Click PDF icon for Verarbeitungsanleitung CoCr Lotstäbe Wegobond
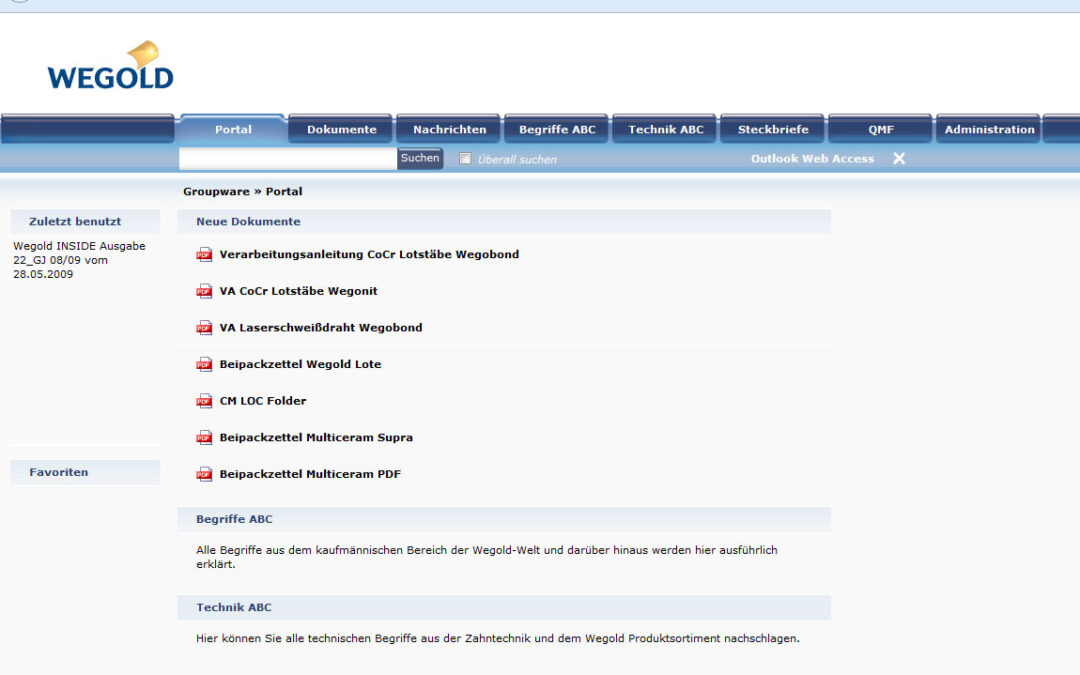Screen dimensions: 1080x675 (x=204, y=255)
